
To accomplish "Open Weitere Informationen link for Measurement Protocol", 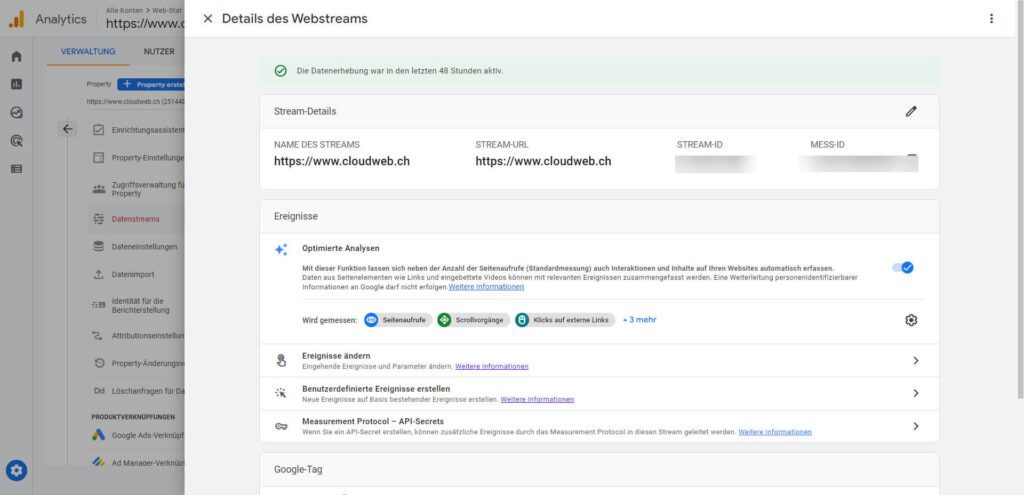I will click(775, 432).
